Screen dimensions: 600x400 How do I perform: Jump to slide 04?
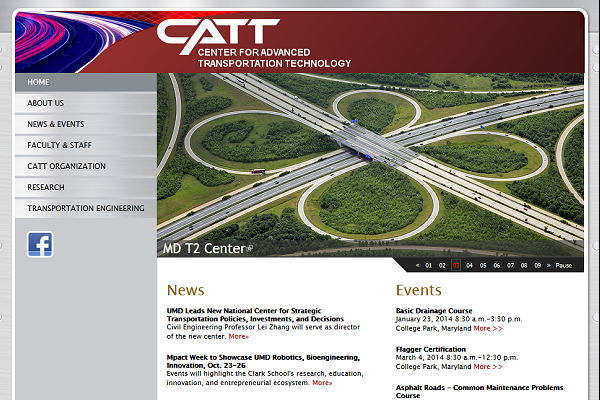470,265
